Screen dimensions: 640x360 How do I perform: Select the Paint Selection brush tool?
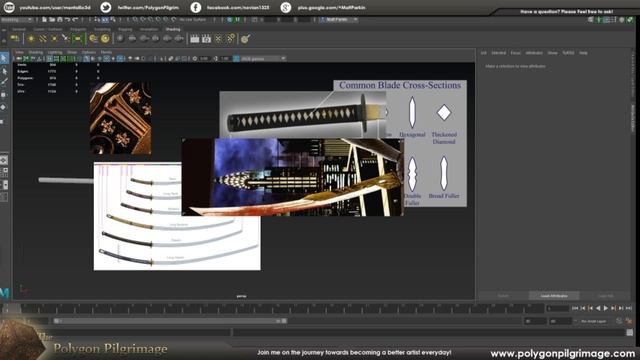click(4, 82)
